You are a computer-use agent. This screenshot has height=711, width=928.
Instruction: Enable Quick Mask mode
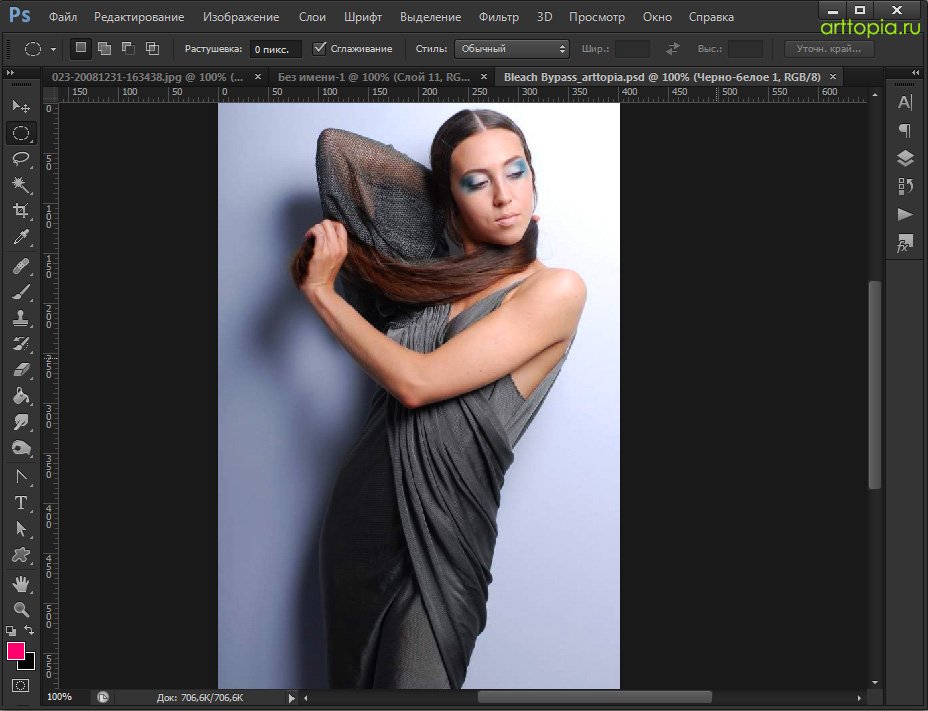(x=20, y=685)
